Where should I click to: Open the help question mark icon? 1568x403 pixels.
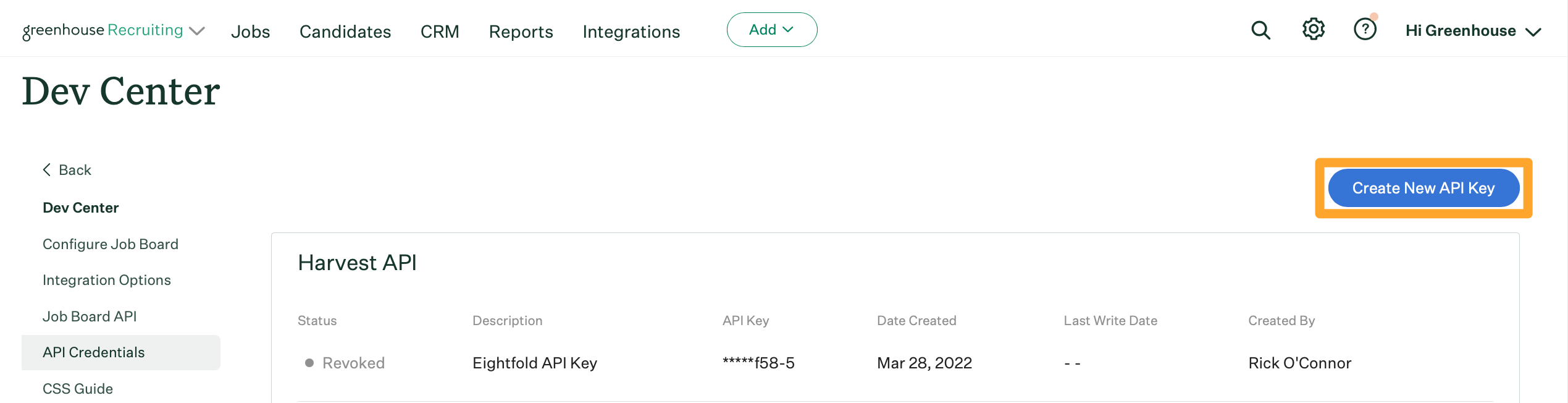[1365, 29]
